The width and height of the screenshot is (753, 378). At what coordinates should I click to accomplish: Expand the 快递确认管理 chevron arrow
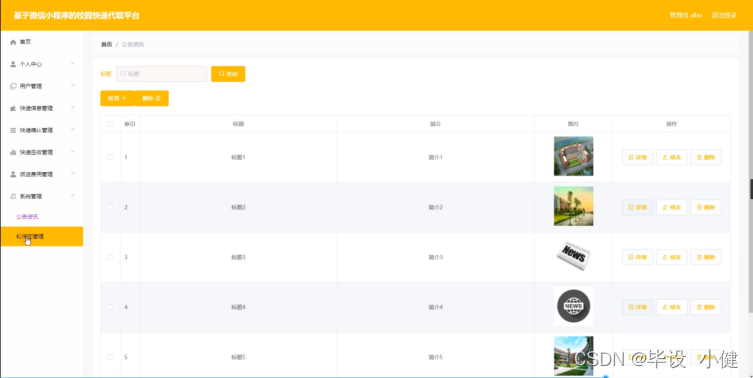click(x=73, y=130)
